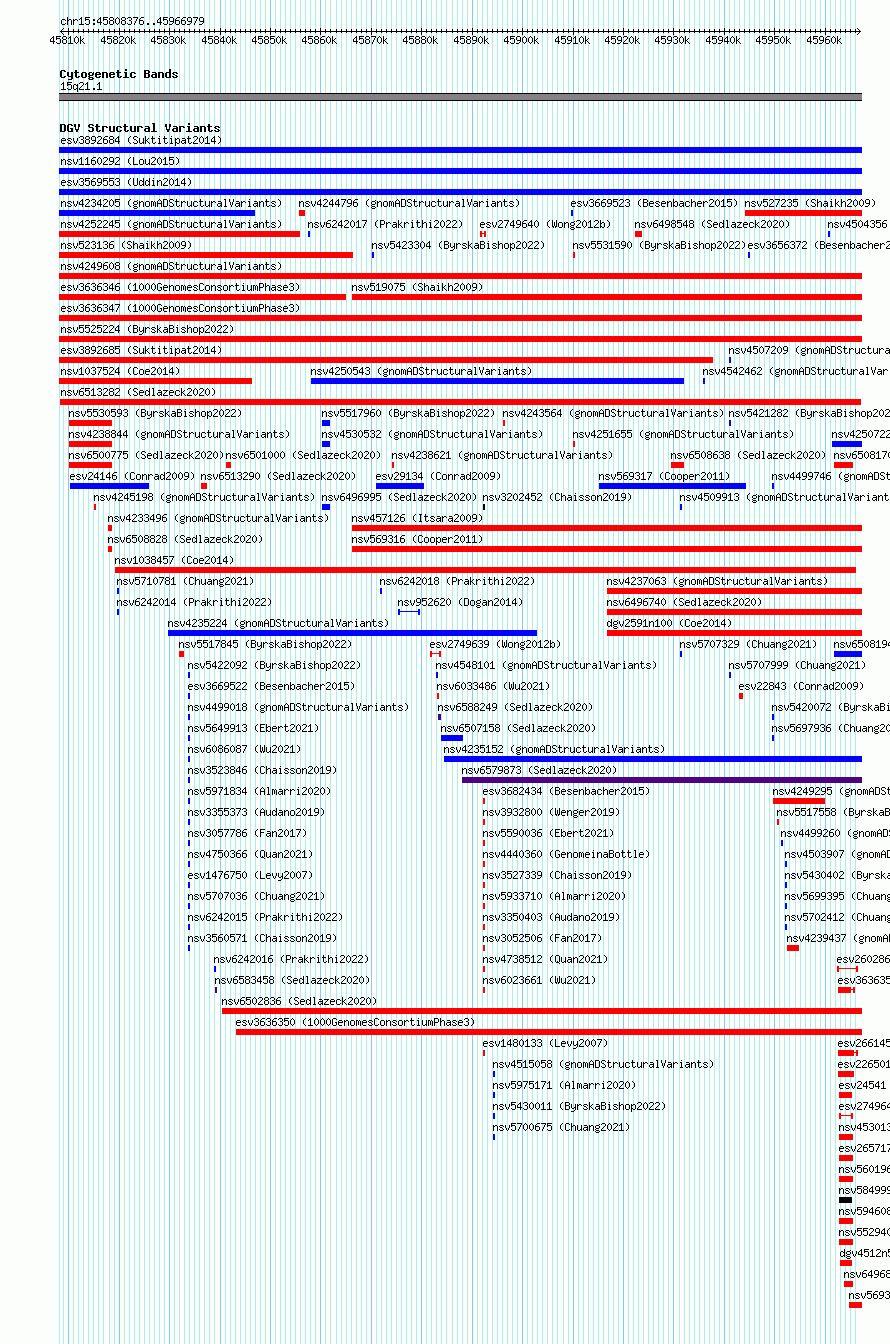Open nsv6579873 (Sedlazeck2020) purple bar label
The height and width of the screenshot is (1344, 890).
point(540,770)
